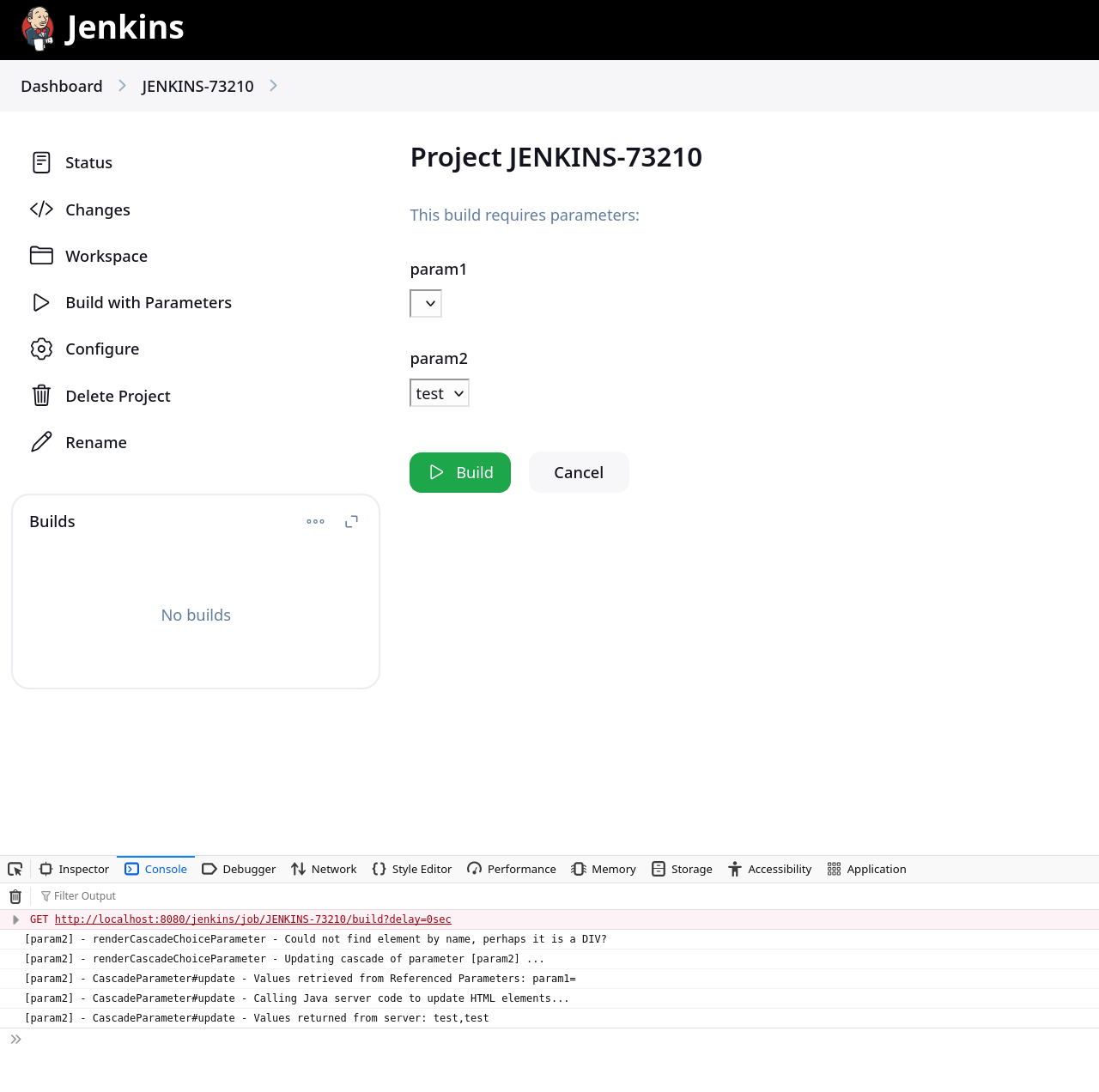Open the param2 dropdown showing test
The width and height of the screenshot is (1099, 1092).
tap(440, 393)
